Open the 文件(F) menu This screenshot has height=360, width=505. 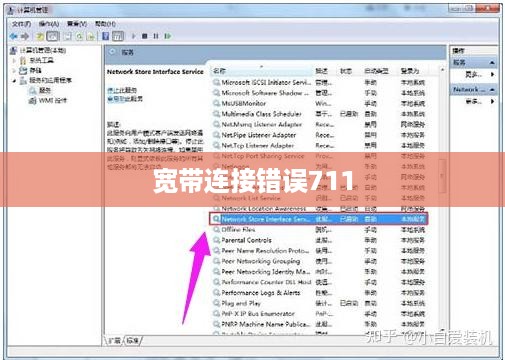[x=22, y=24]
